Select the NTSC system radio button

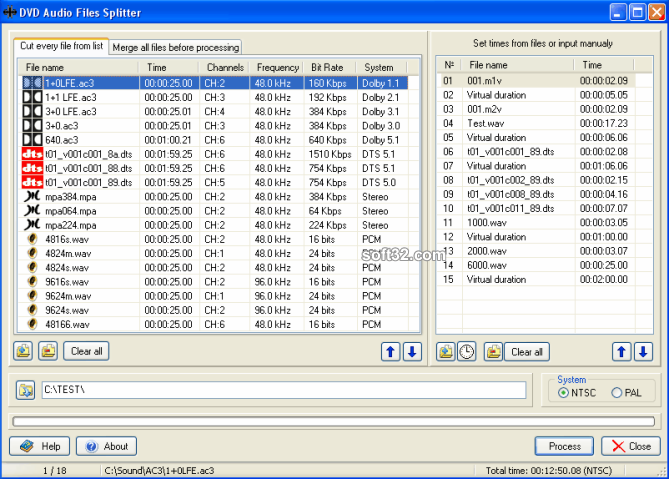click(x=563, y=393)
